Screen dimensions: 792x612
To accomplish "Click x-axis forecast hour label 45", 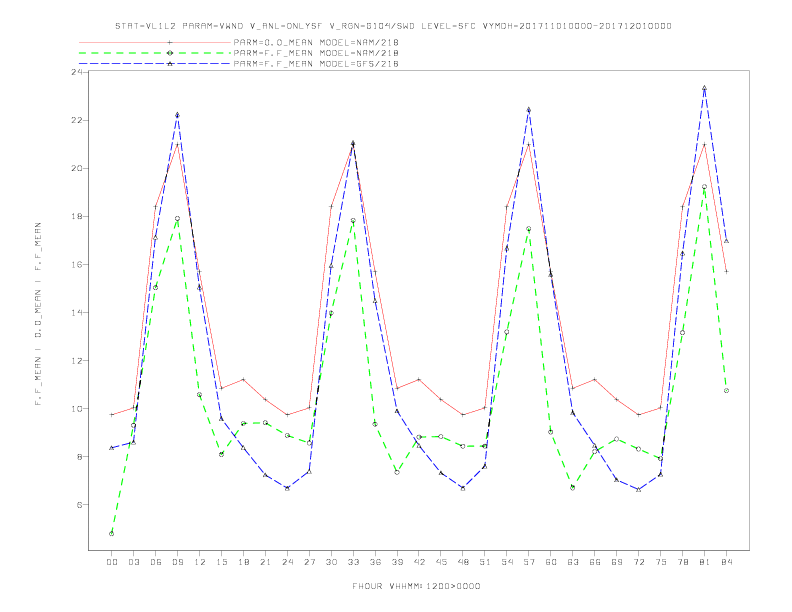I will (441, 562).
